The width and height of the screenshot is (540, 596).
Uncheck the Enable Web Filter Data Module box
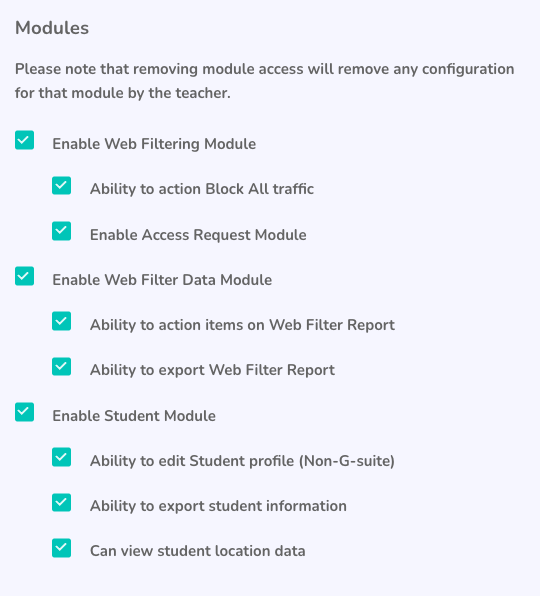tap(24, 276)
